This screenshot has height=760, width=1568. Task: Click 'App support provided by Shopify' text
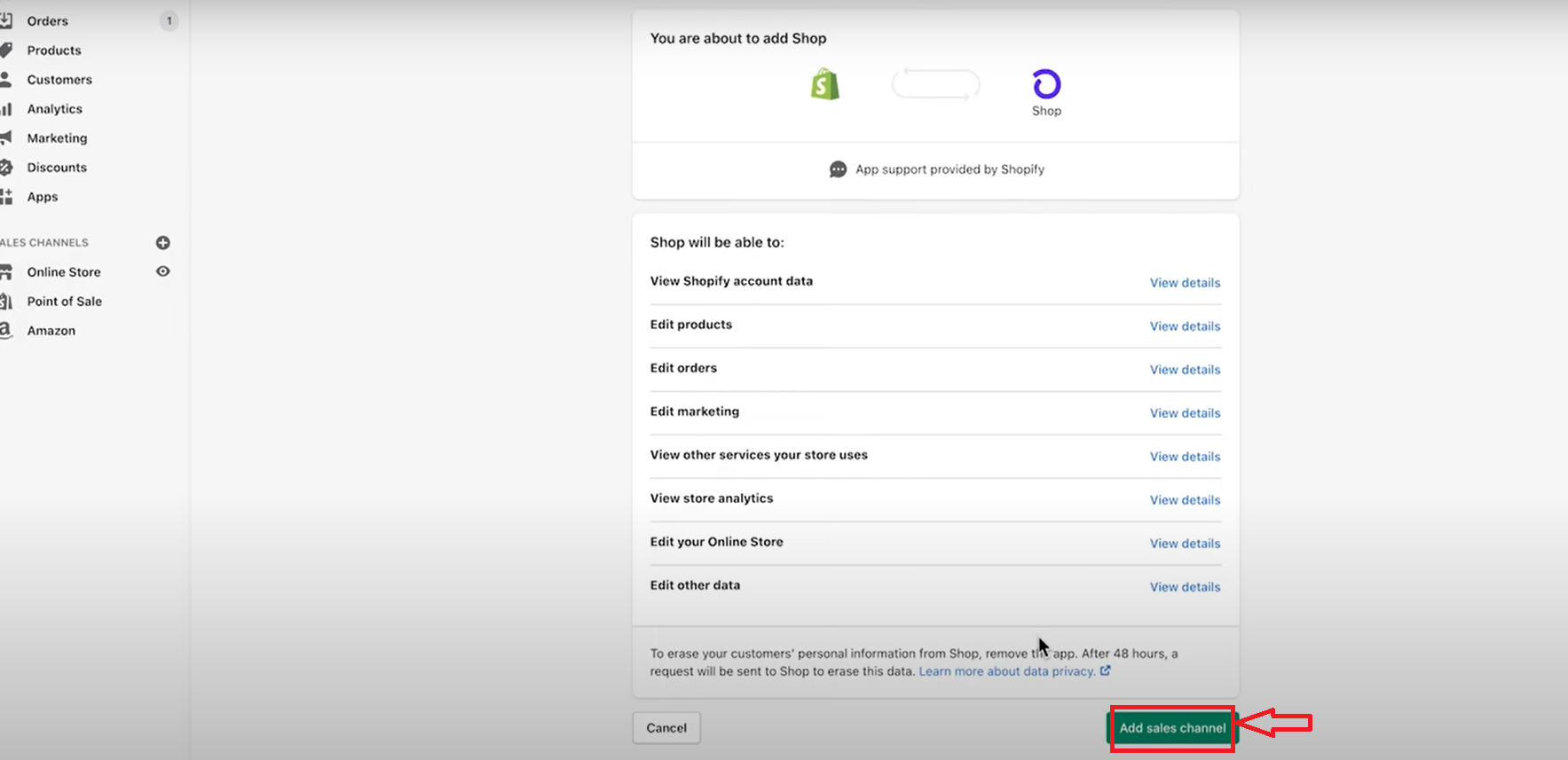click(x=949, y=169)
